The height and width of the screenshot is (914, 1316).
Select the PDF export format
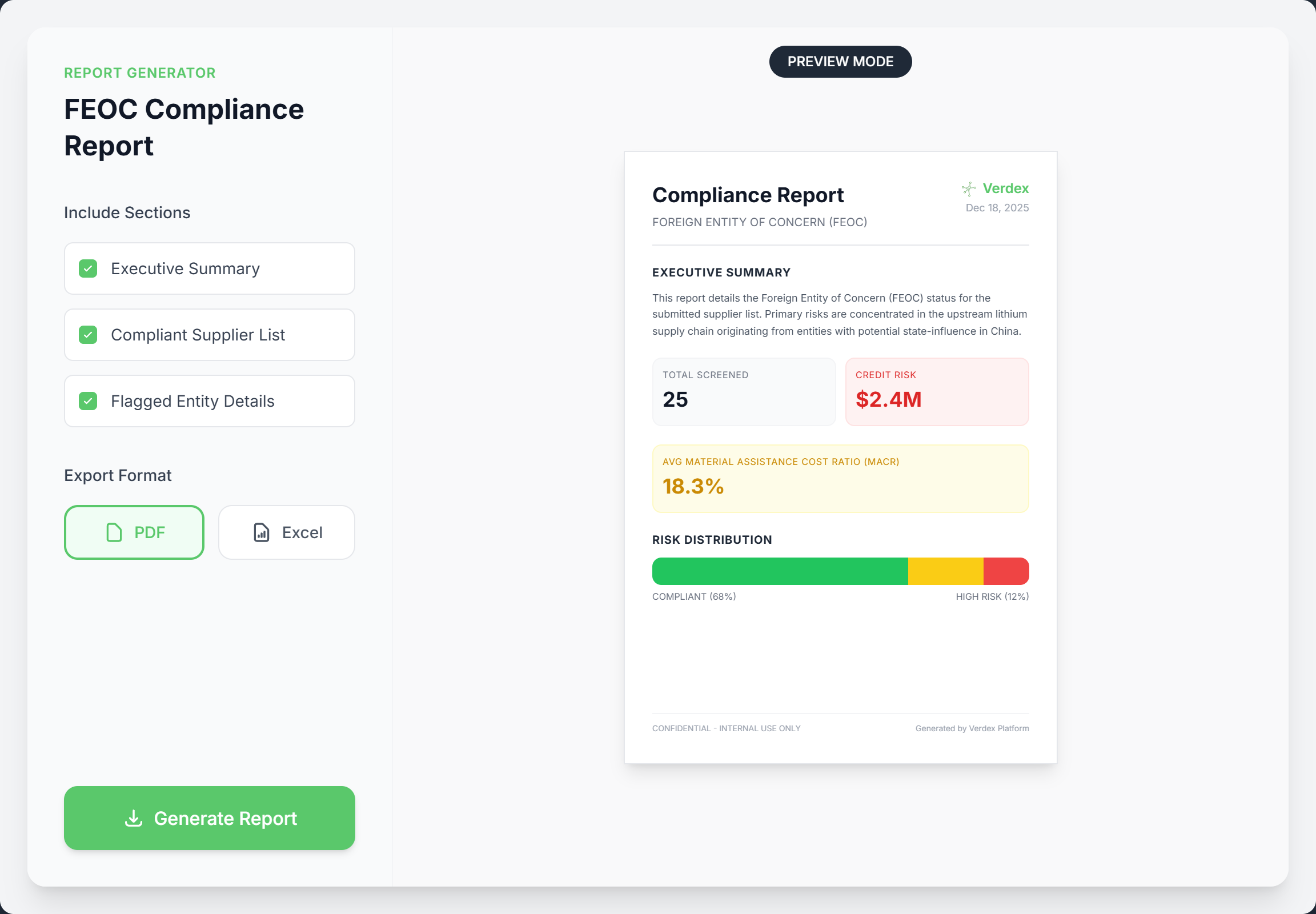[134, 532]
